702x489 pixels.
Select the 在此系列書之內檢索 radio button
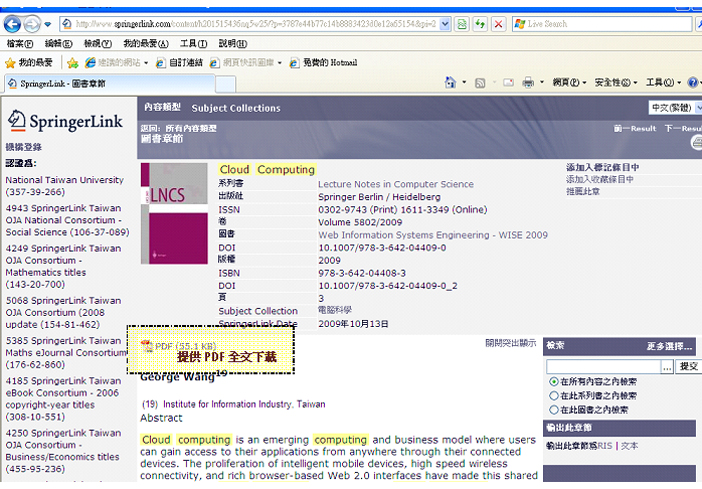pyautogui.click(x=554, y=396)
